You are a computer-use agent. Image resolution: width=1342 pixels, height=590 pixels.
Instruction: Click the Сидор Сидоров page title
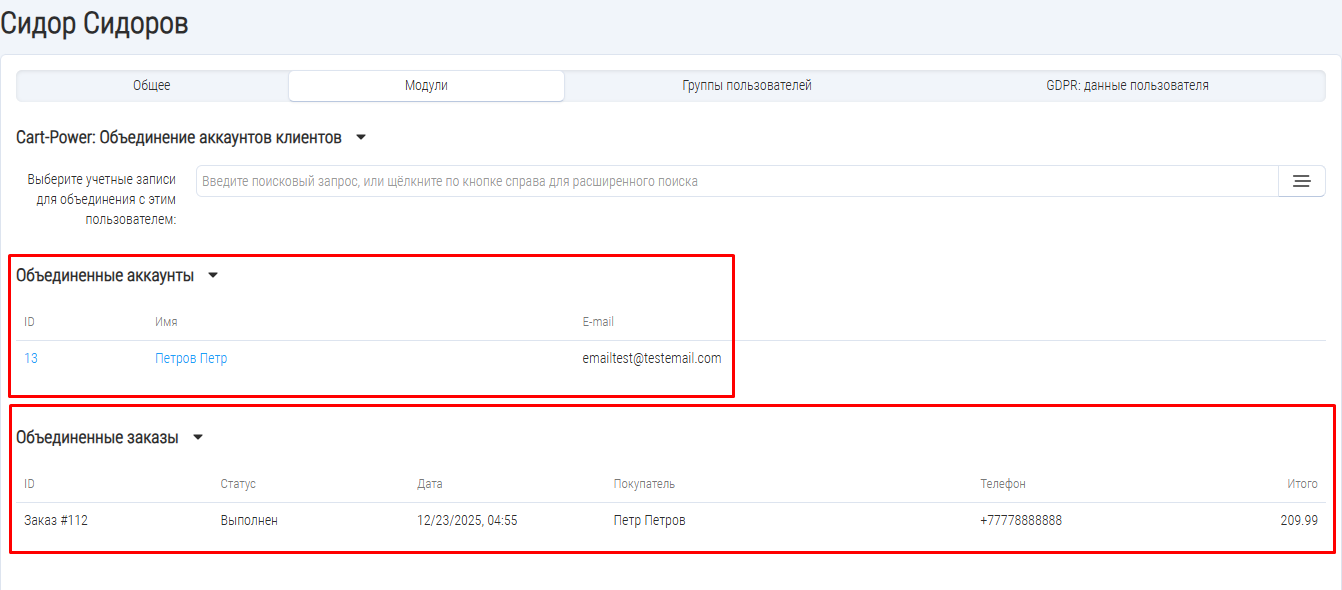point(94,24)
